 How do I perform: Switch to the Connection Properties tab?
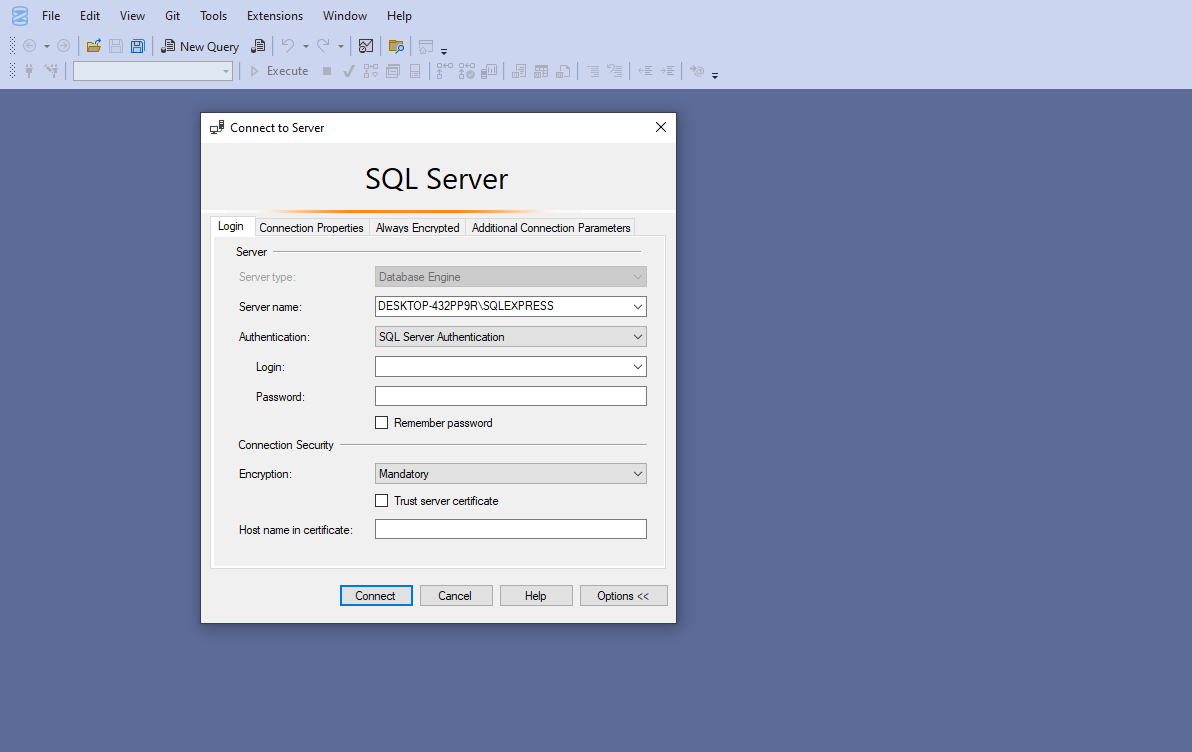[x=311, y=228]
